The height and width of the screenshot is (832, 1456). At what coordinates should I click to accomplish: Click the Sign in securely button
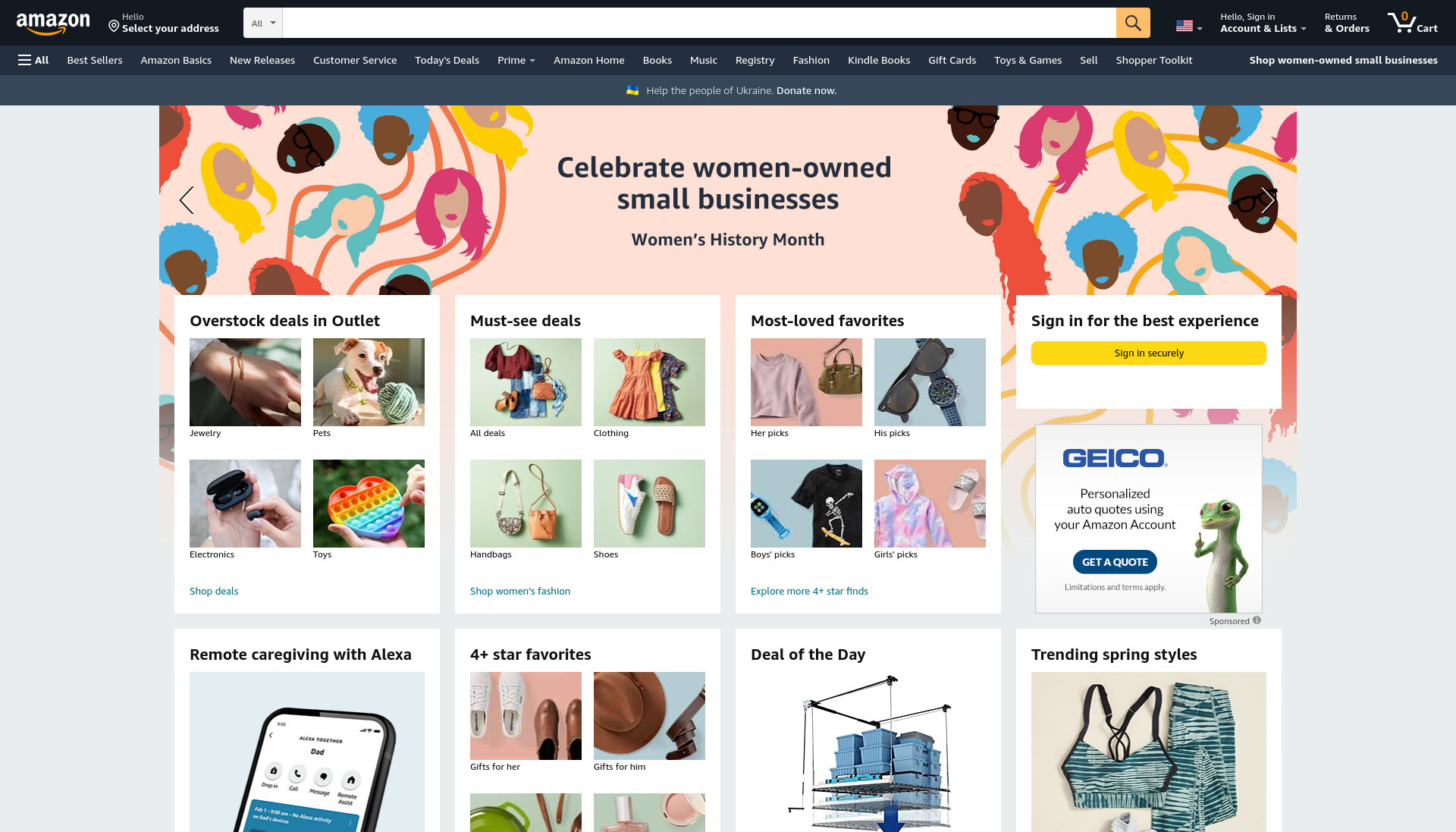pyautogui.click(x=1148, y=353)
